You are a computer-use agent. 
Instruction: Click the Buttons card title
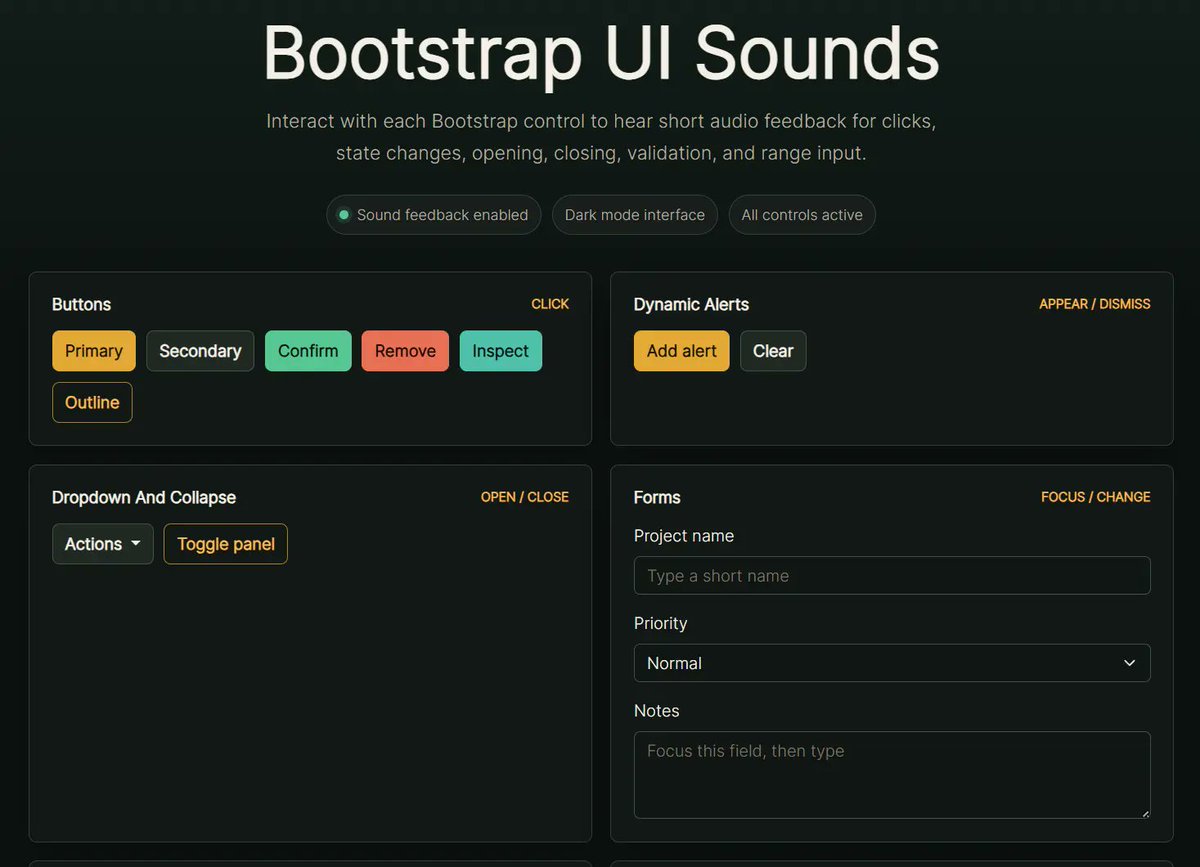82,304
